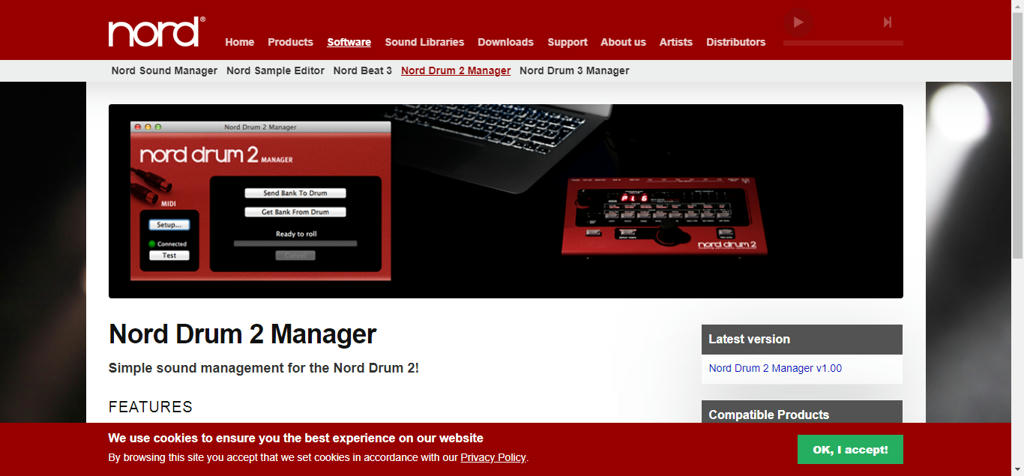Click the Nord Drum 2 Manager heading
Screen dimensions: 1024x476
click(242, 334)
